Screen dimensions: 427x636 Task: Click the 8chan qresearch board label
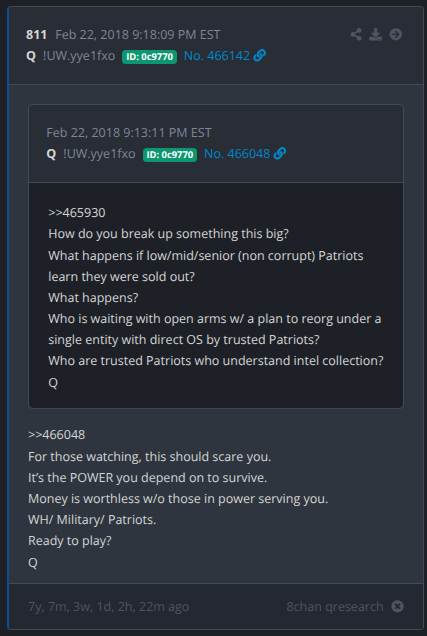pyautogui.click(x=335, y=606)
